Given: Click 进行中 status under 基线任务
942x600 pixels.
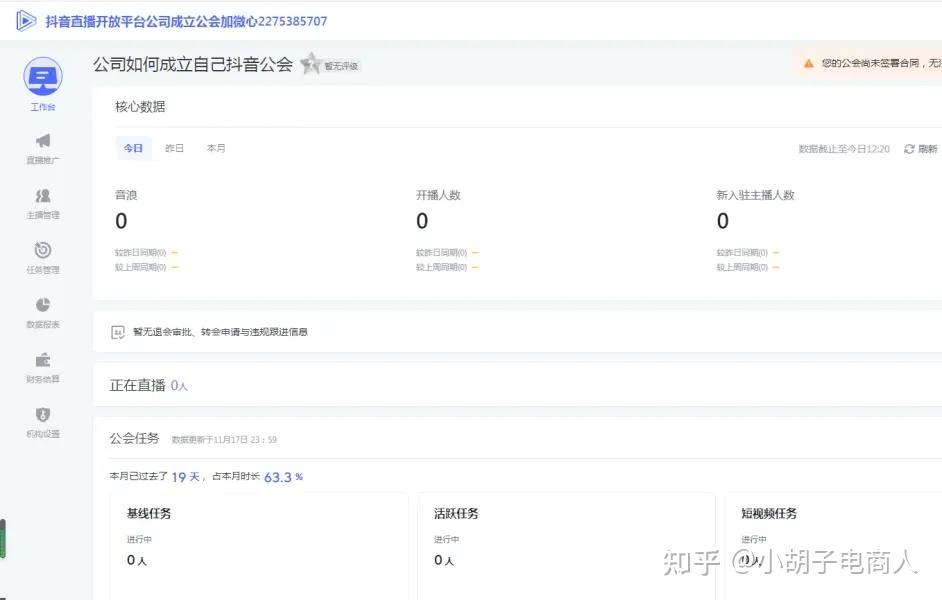Looking at the screenshot, I should 139,539.
